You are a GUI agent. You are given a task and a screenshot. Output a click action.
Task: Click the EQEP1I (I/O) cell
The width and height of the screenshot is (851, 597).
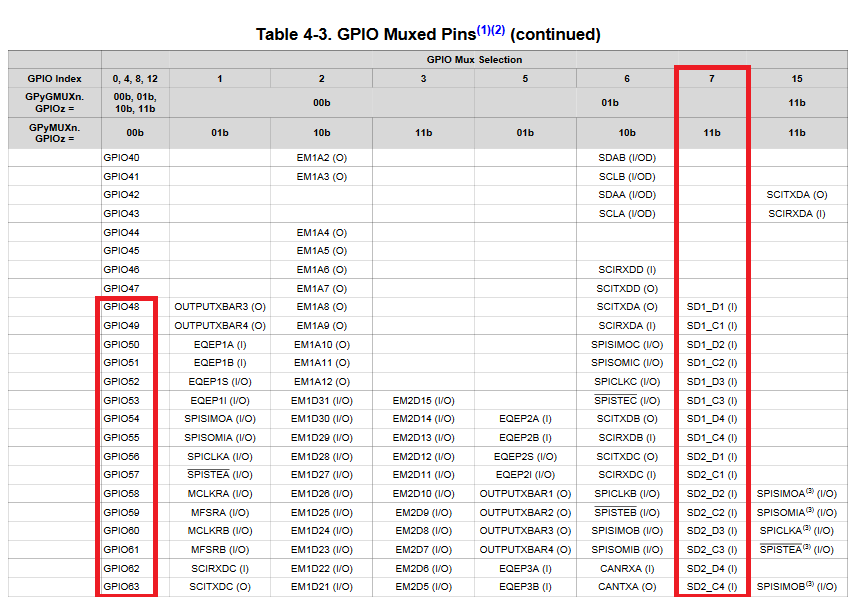click(220, 401)
